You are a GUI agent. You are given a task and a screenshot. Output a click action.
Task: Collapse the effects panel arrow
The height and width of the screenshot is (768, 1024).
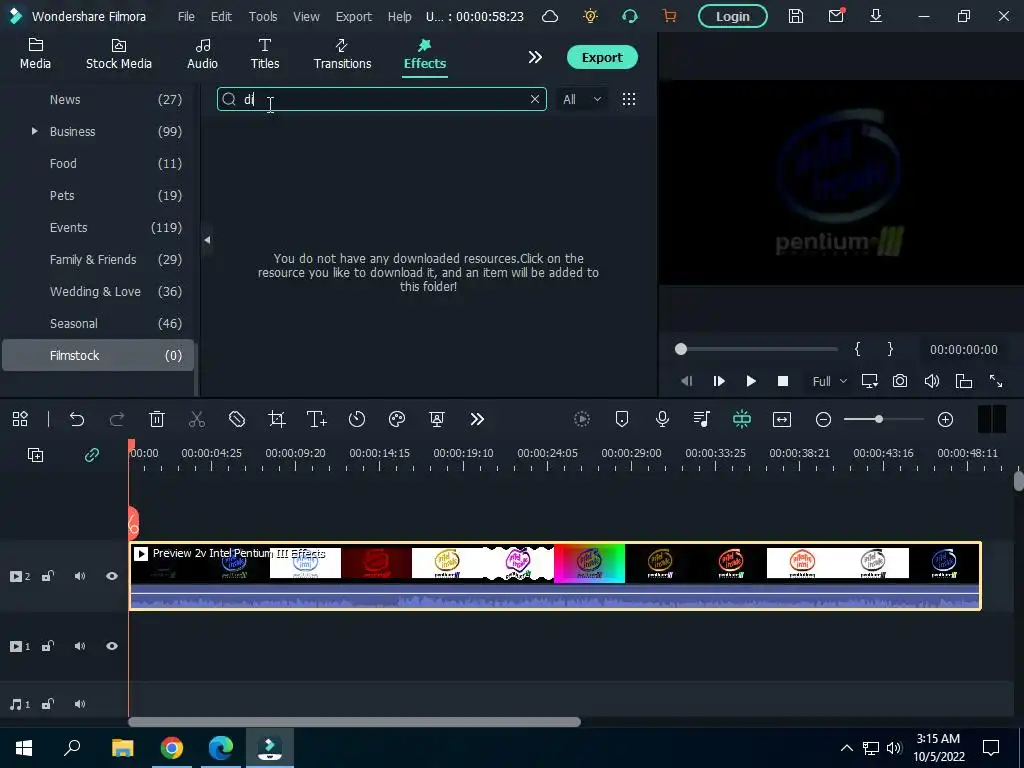click(x=207, y=240)
